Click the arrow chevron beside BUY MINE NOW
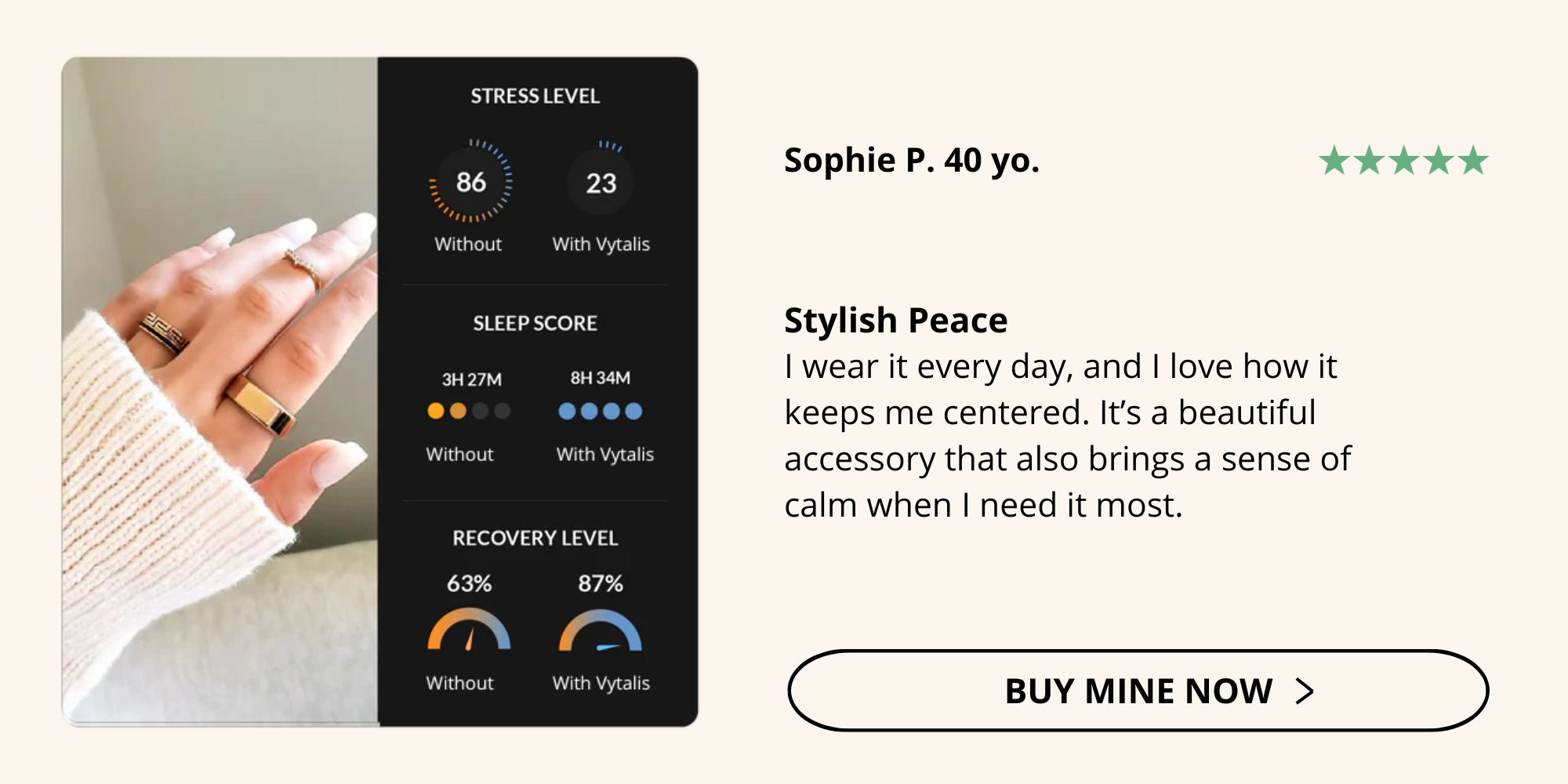Viewport: 1568px width, 784px height. 1305,691
